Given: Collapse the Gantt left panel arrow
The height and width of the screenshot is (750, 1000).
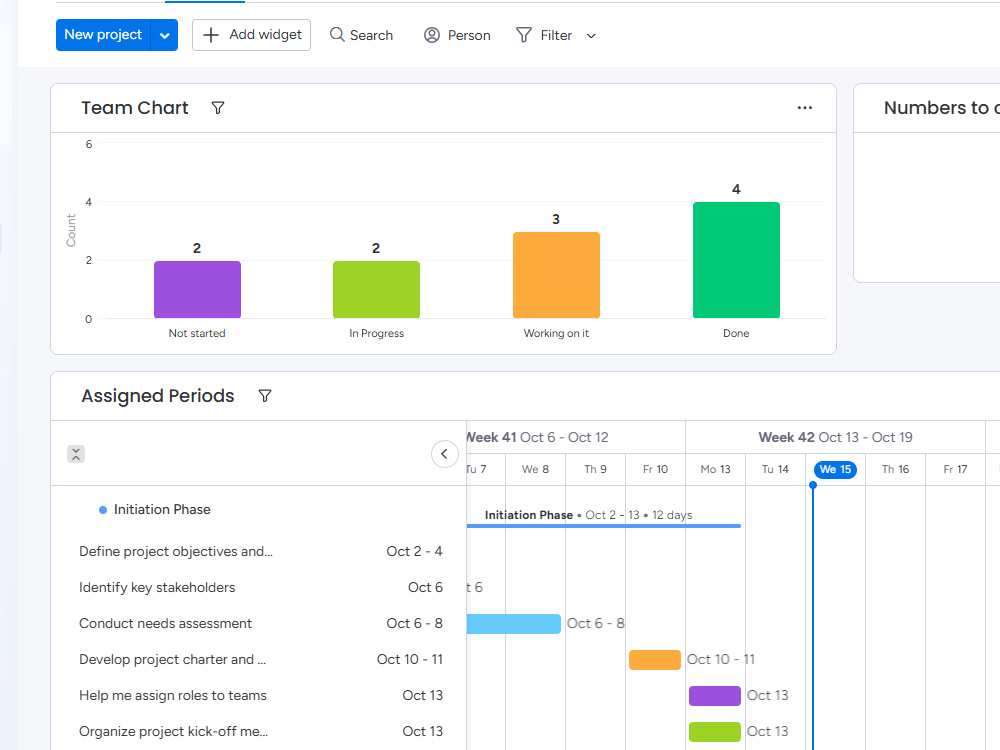Looking at the screenshot, I should tap(445, 454).
